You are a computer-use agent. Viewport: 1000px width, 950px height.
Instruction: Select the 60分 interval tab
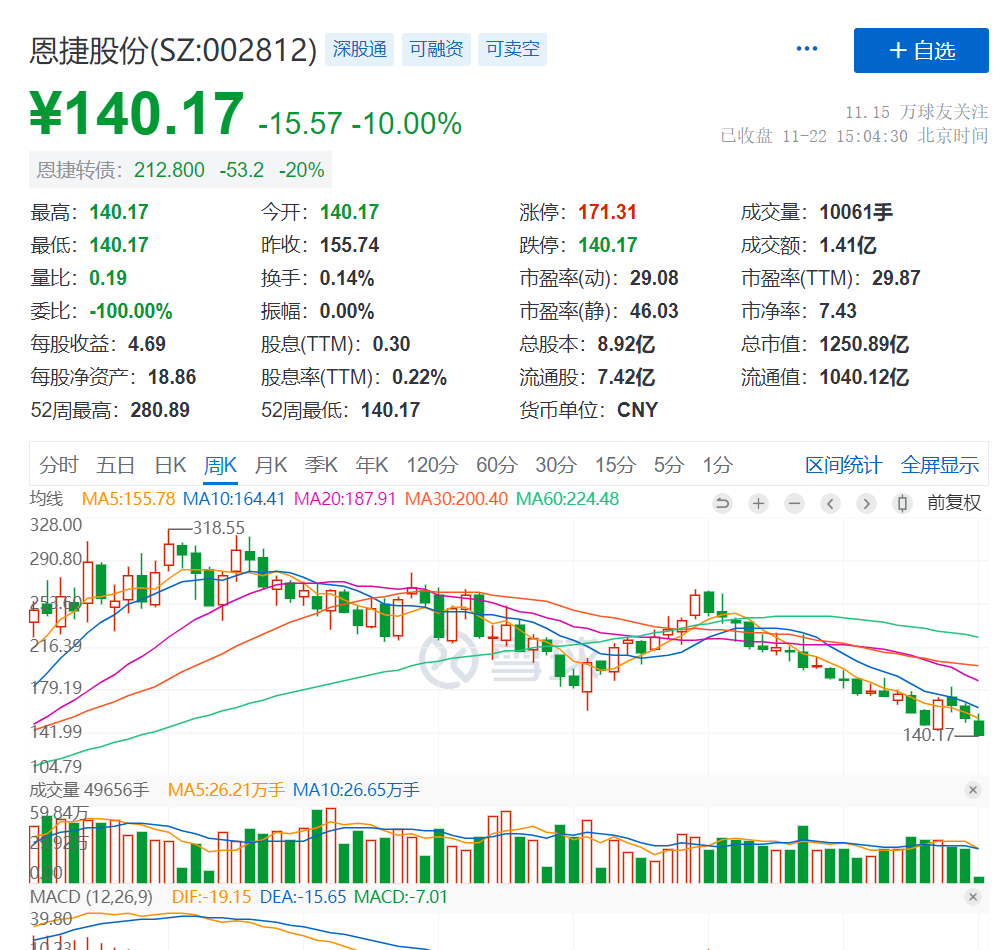495,465
